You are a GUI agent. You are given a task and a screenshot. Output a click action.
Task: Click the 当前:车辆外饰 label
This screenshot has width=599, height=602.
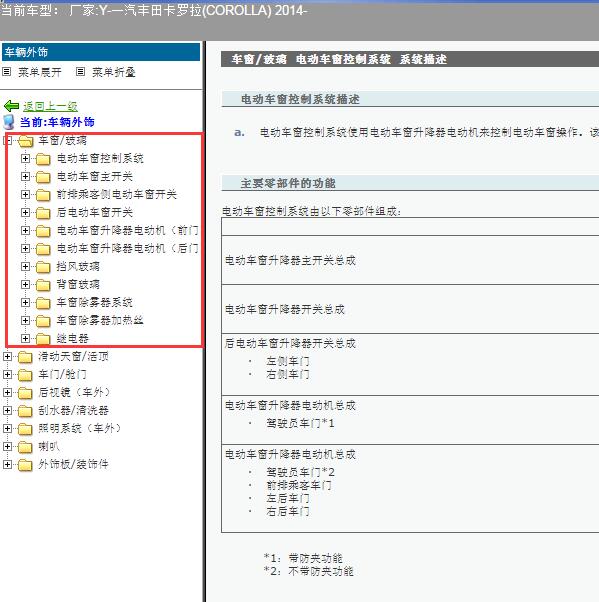pos(57,122)
